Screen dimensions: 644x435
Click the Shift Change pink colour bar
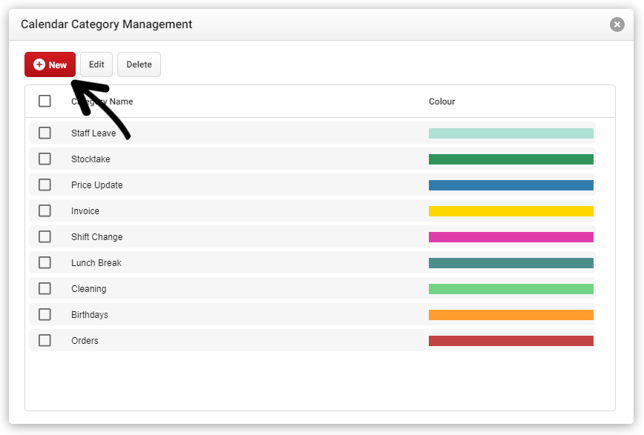pyautogui.click(x=511, y=237)
